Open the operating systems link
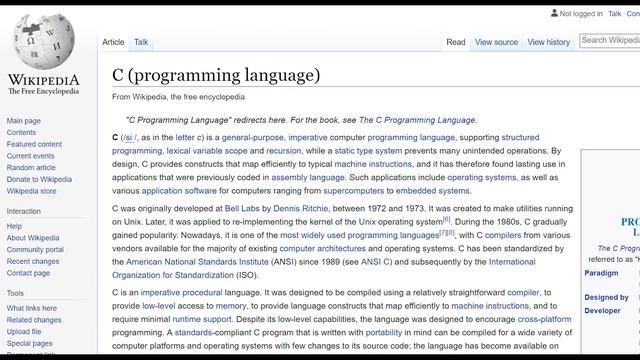Viewport: 640px width, 360px height. [482, 178]
